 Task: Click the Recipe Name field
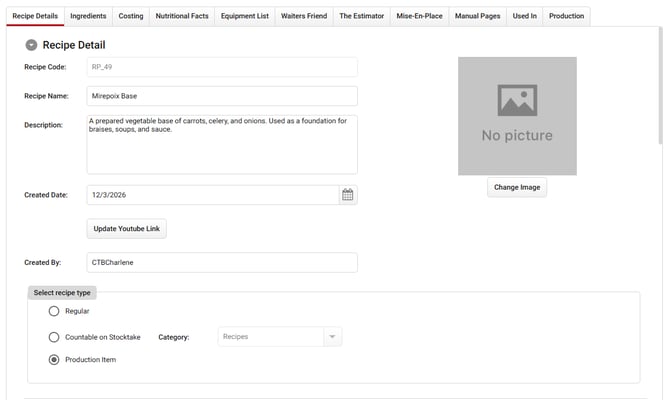(222, 96)
